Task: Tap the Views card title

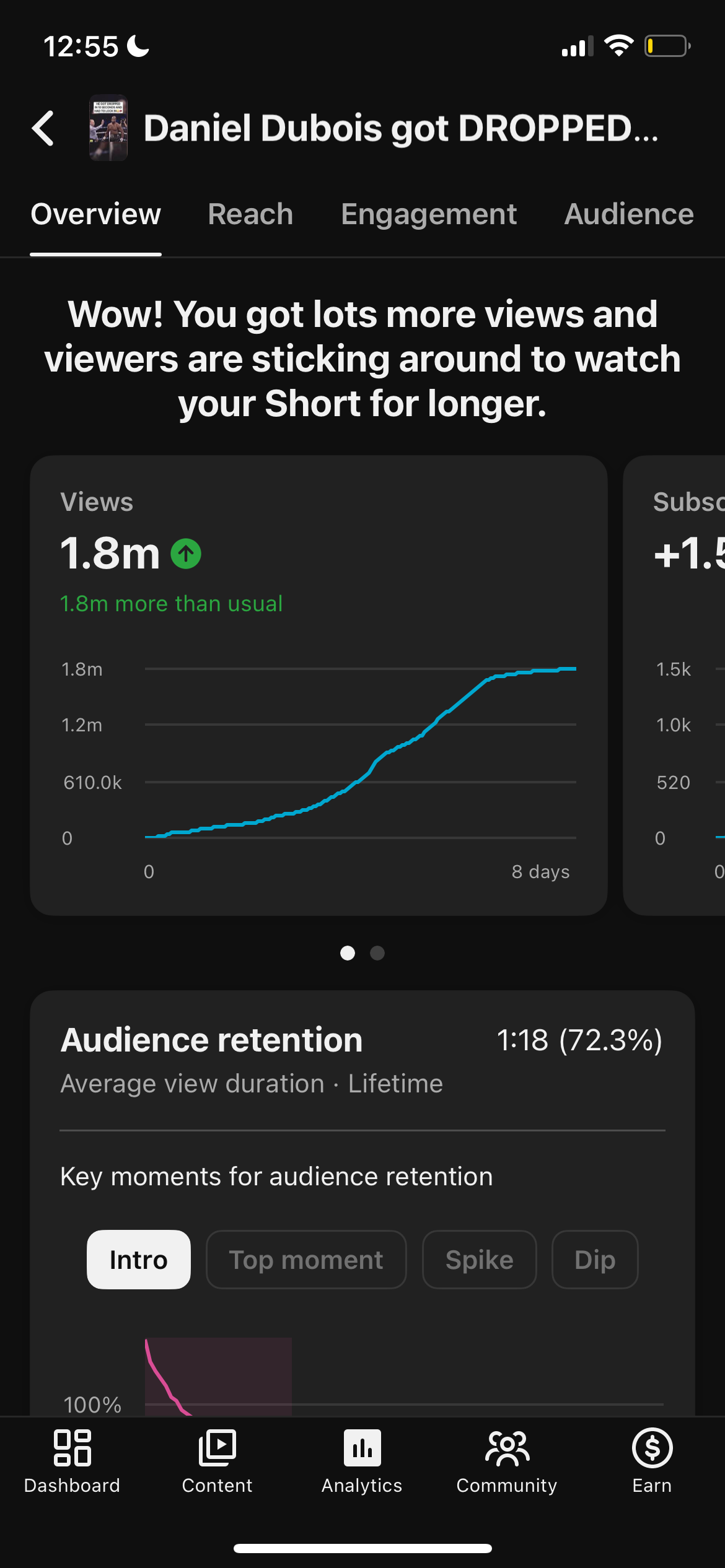Action: pyautogui.click(x=97, y=502)
